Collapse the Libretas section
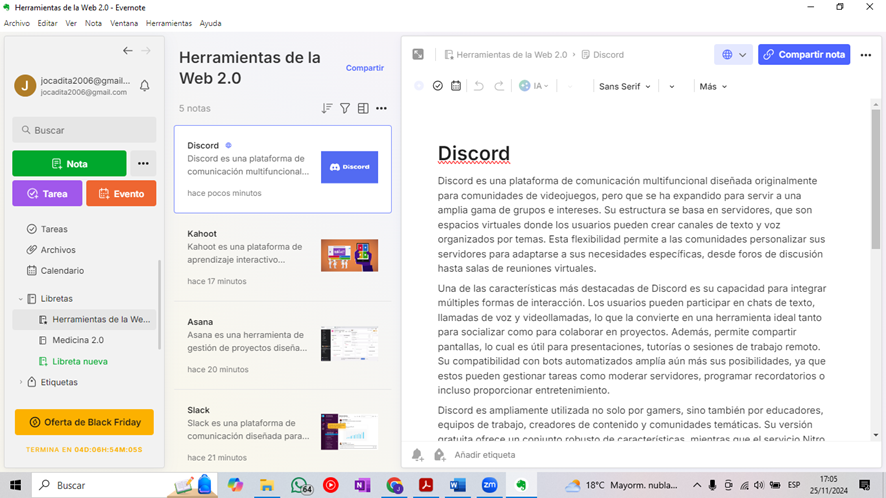Viewport: 886px width, 498px height. pos(21,298)
